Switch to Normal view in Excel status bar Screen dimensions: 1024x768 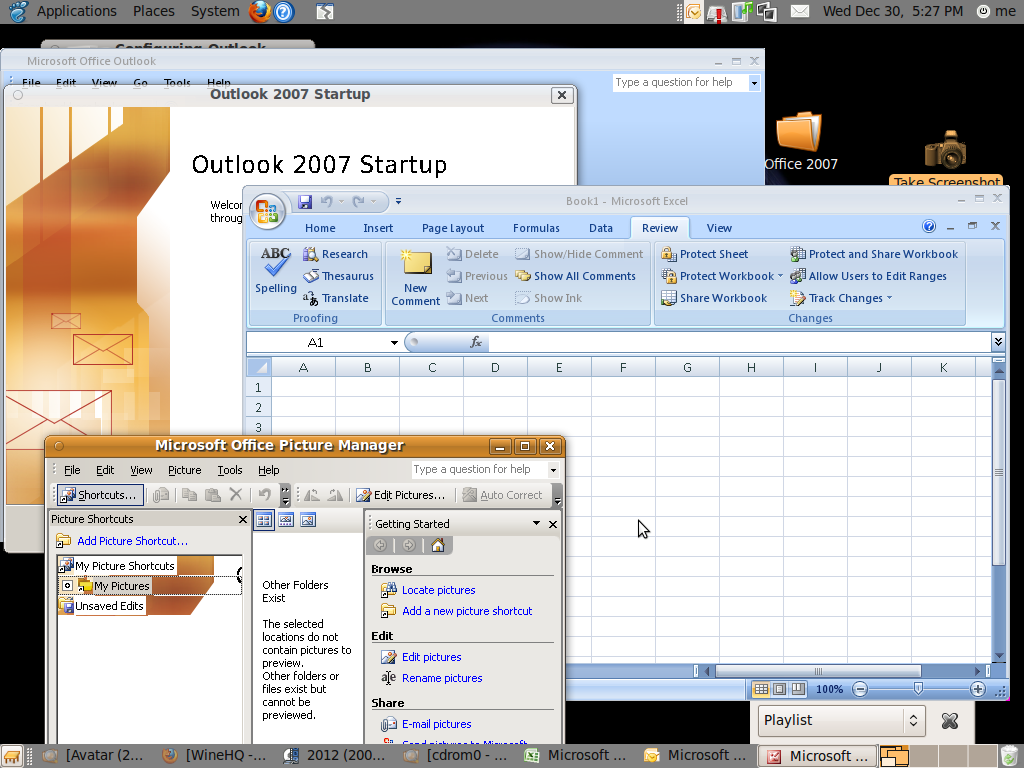(761, 689)
